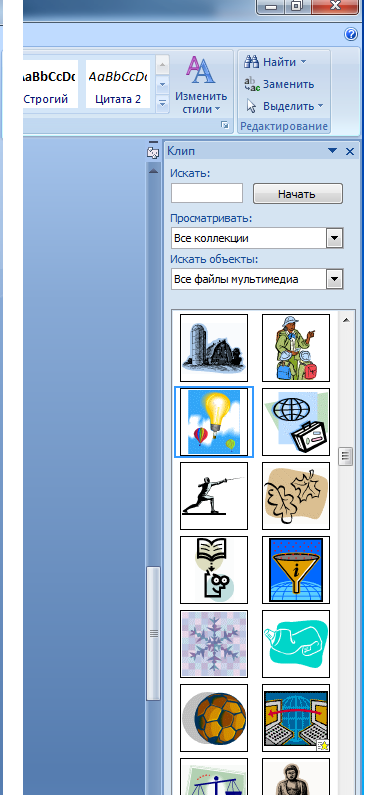Image resolution: width=367 pixels, height=795 pixels.
Task: Click the Найти text label
Action: pyautogui.click(x=279, y=62)
